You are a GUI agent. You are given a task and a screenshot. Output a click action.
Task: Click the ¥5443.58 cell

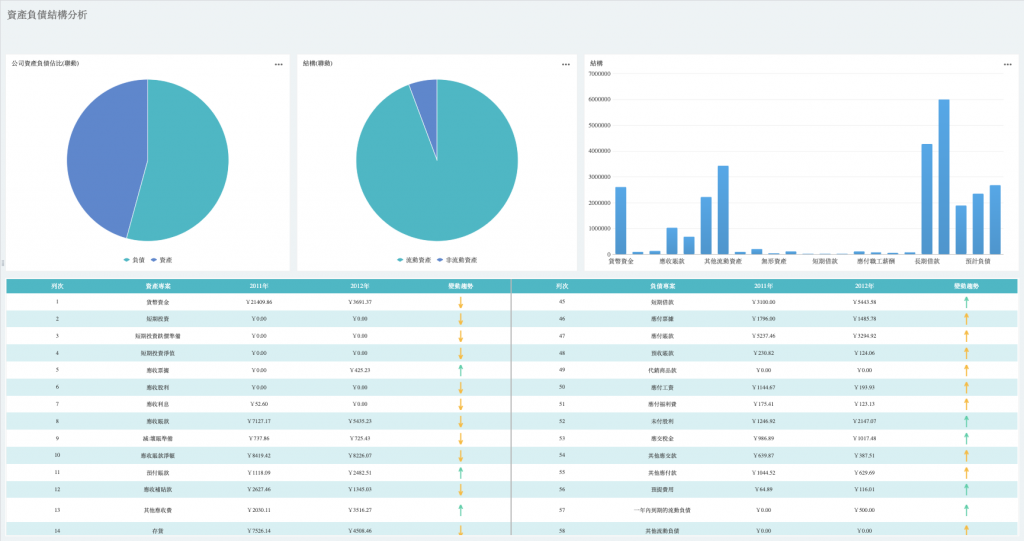coord(864,303)
